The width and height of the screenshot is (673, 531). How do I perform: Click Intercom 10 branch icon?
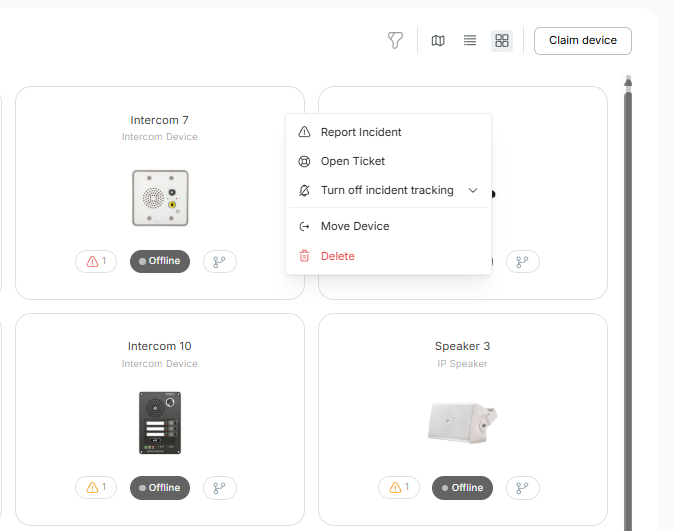point(220,488)
